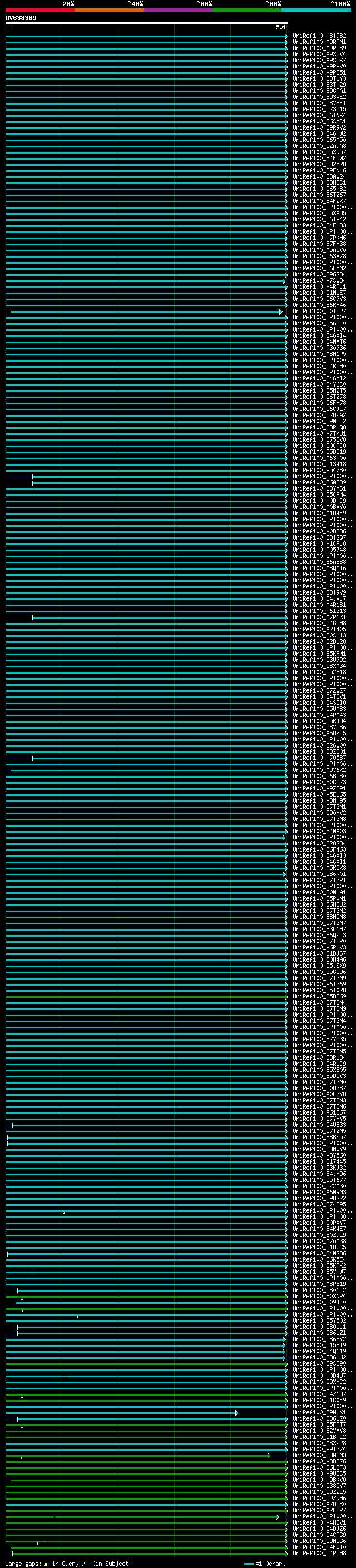Select hit label UniRef100_A9BKV0
This screenshot has height=1568, width=356.
pyautogui.click(x=319, y=1480)
